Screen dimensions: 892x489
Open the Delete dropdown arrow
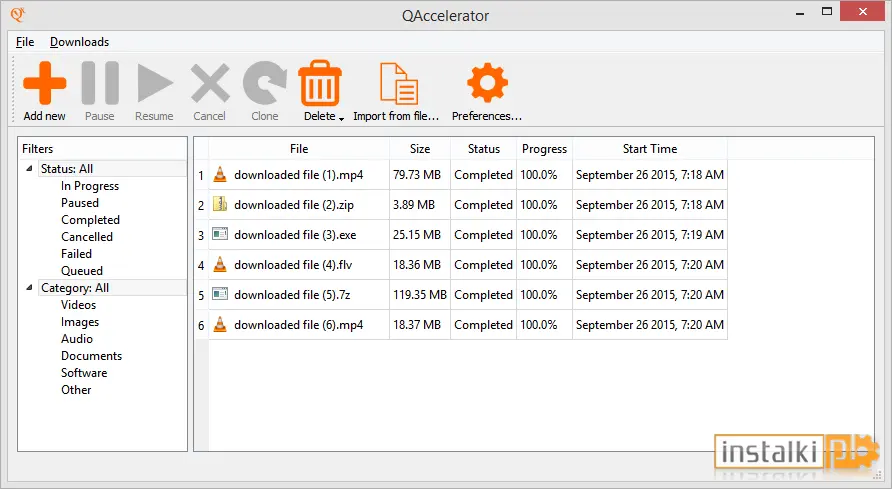[341, 118]
